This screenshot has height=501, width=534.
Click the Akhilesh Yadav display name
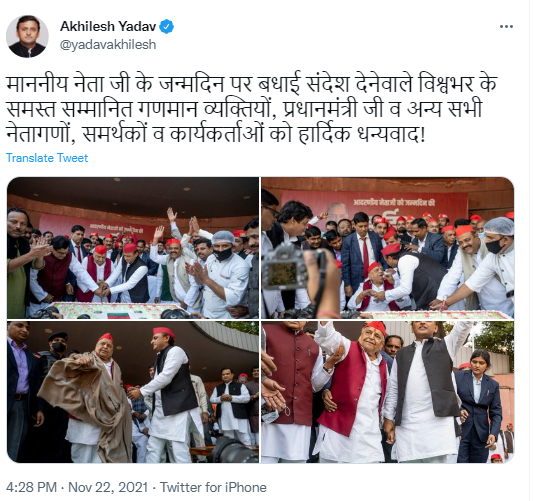point(108,26)
